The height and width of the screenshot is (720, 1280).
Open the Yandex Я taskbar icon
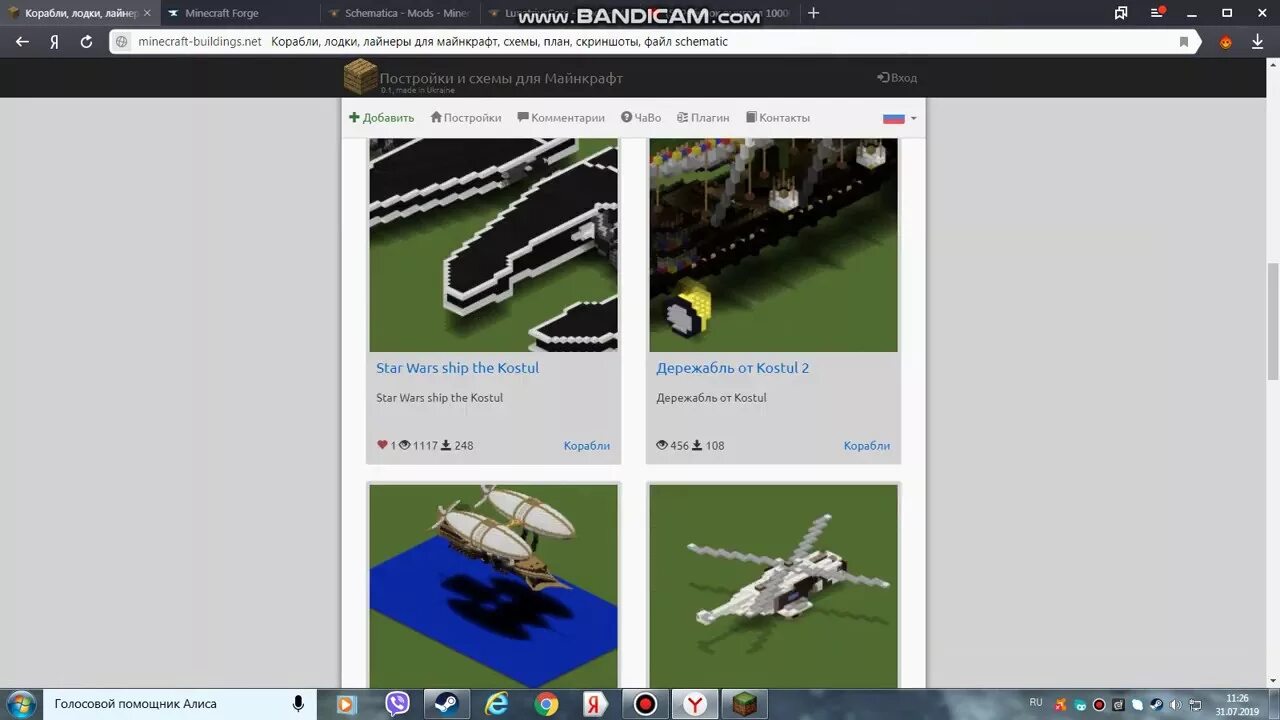[594, 704]
